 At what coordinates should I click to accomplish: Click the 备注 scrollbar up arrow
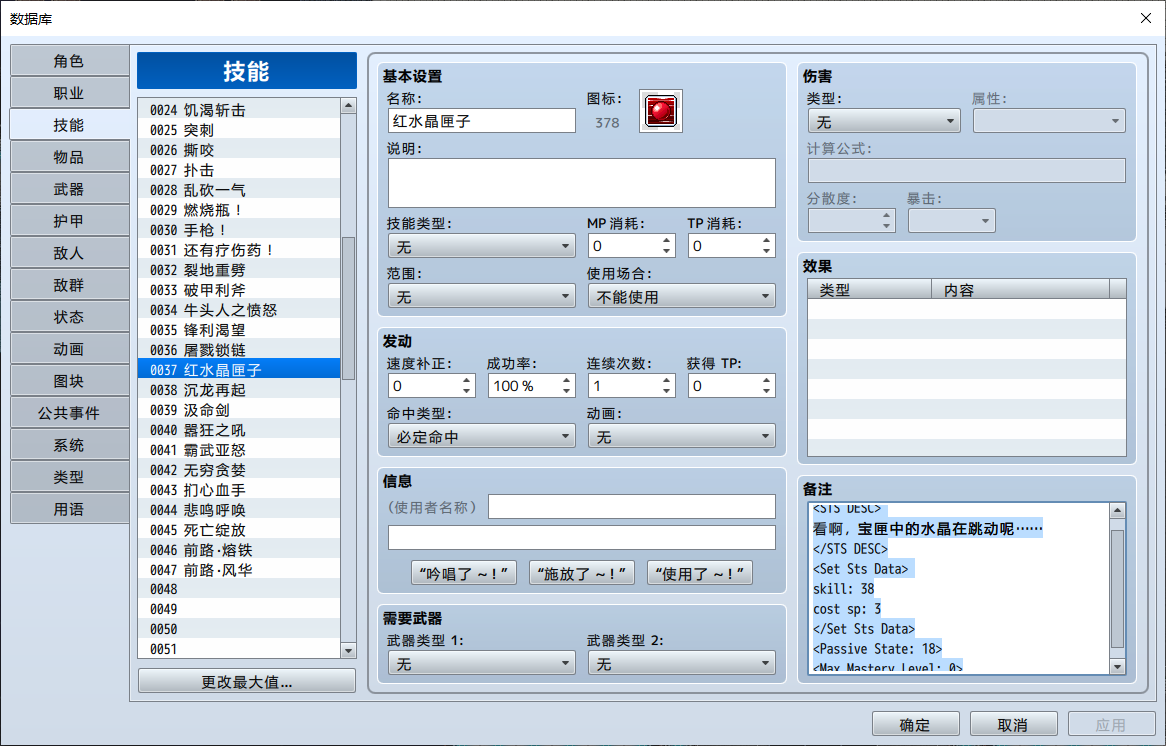tap(1117, 510)
